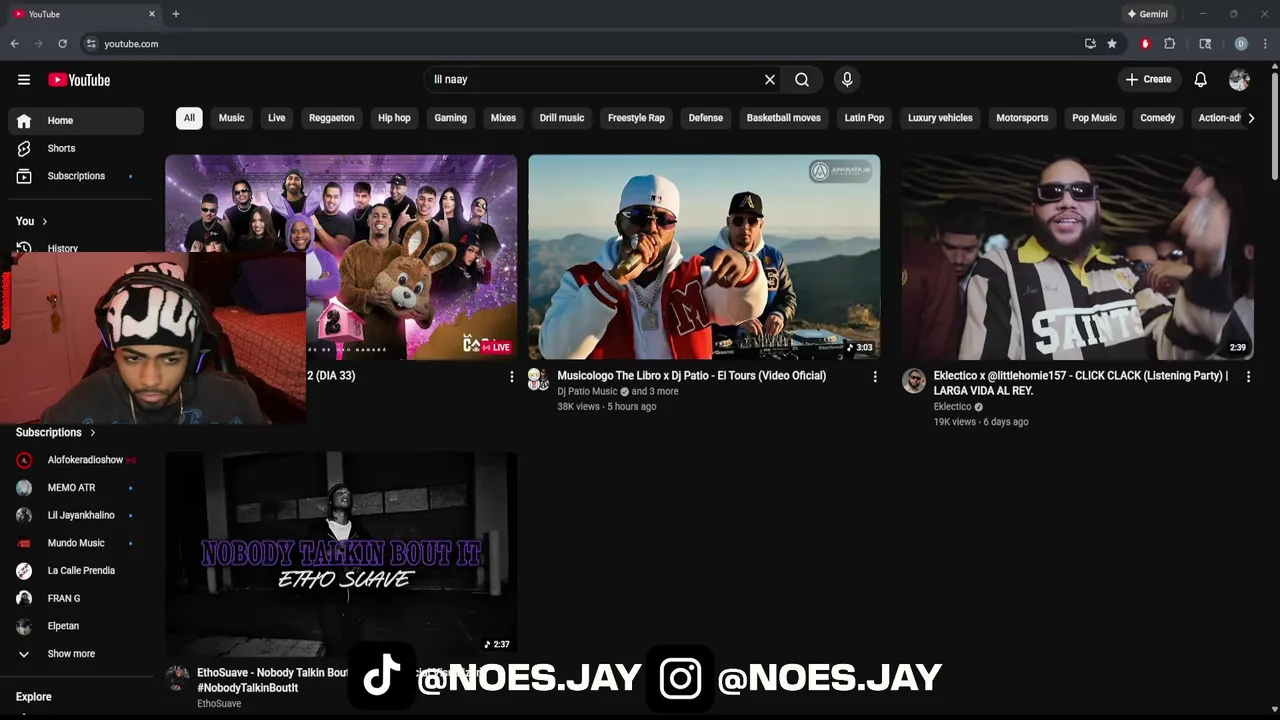Select the Basketball moves chip

(783, 118)
